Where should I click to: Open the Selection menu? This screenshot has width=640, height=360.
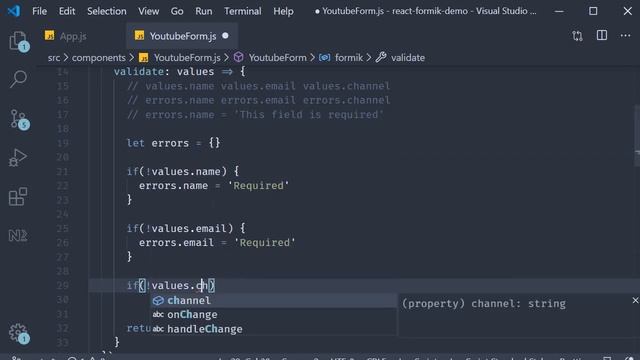[107, 11]
